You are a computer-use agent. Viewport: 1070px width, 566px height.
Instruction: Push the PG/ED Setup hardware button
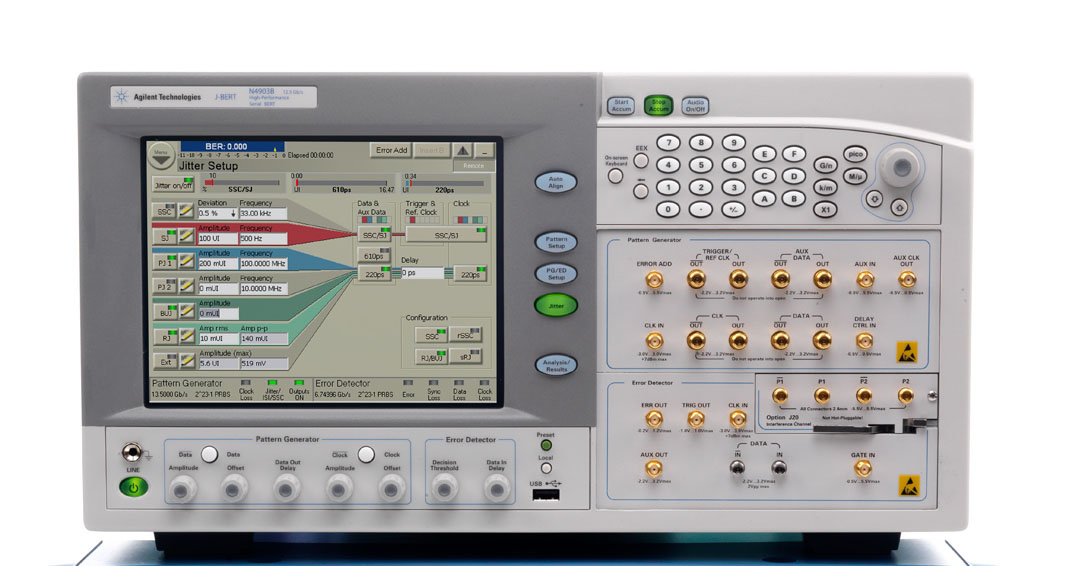click(x=556, y=273)
